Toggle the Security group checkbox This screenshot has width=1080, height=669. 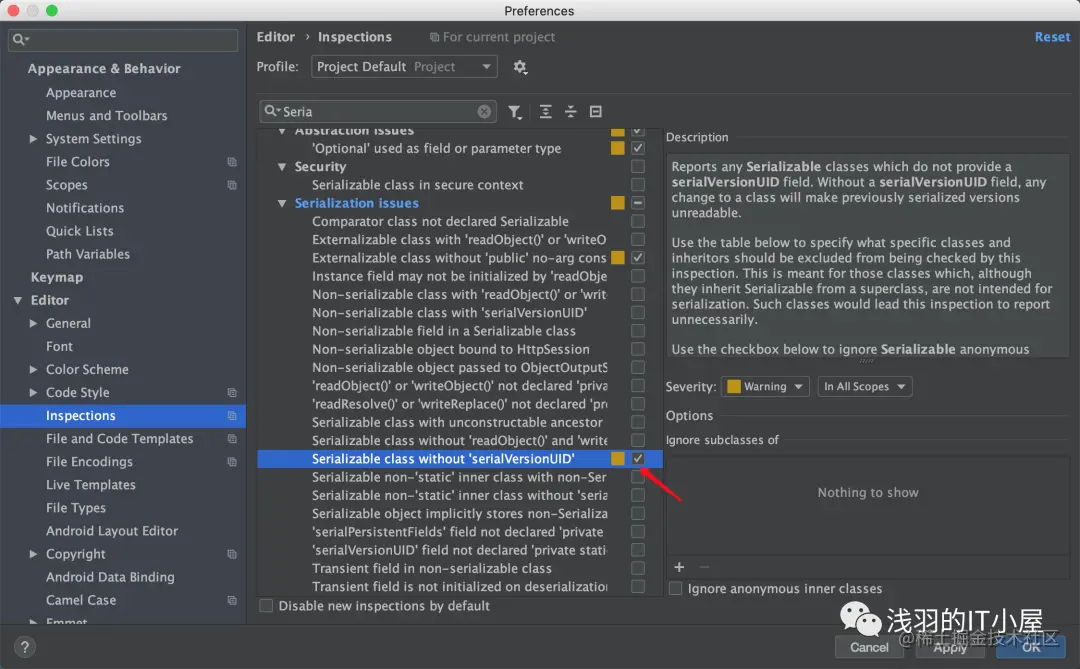638,166
